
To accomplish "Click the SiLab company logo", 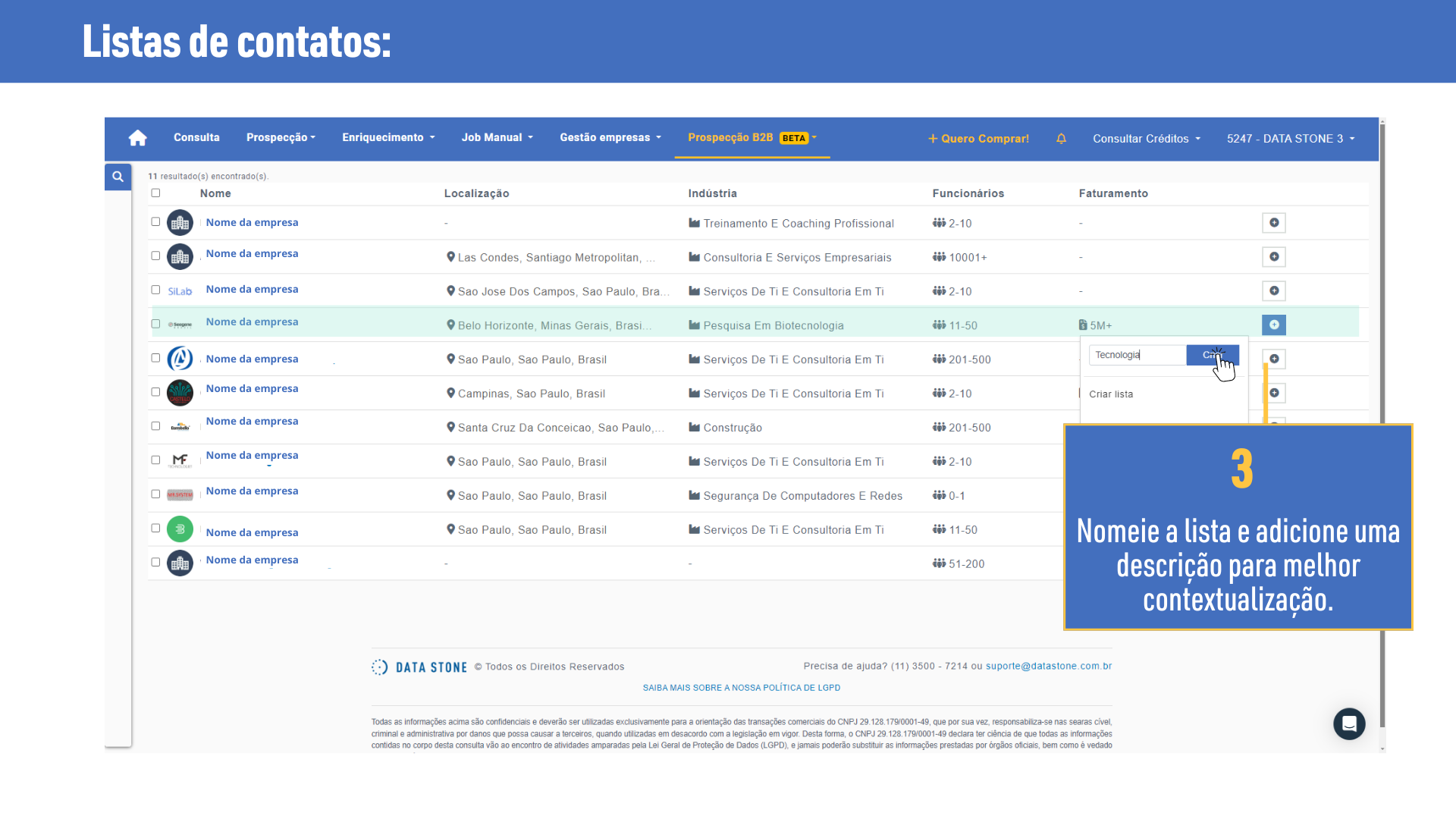I will tap(180, 291).
